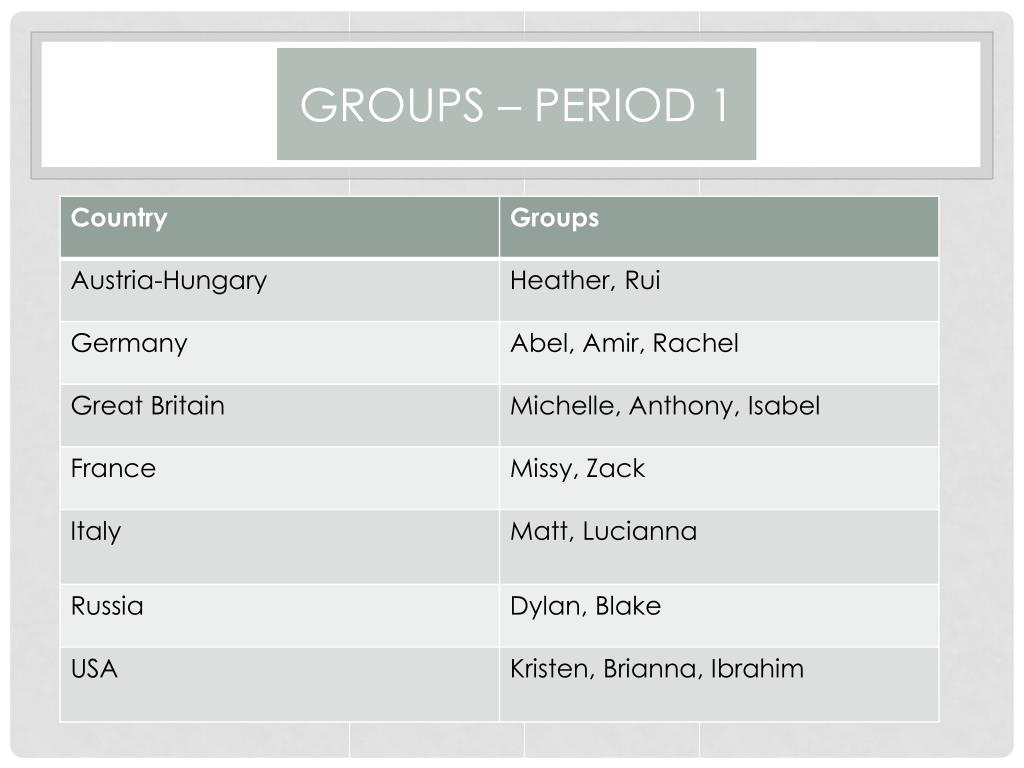
Task: Select the Russia cell
Action: tap(280, 616)
